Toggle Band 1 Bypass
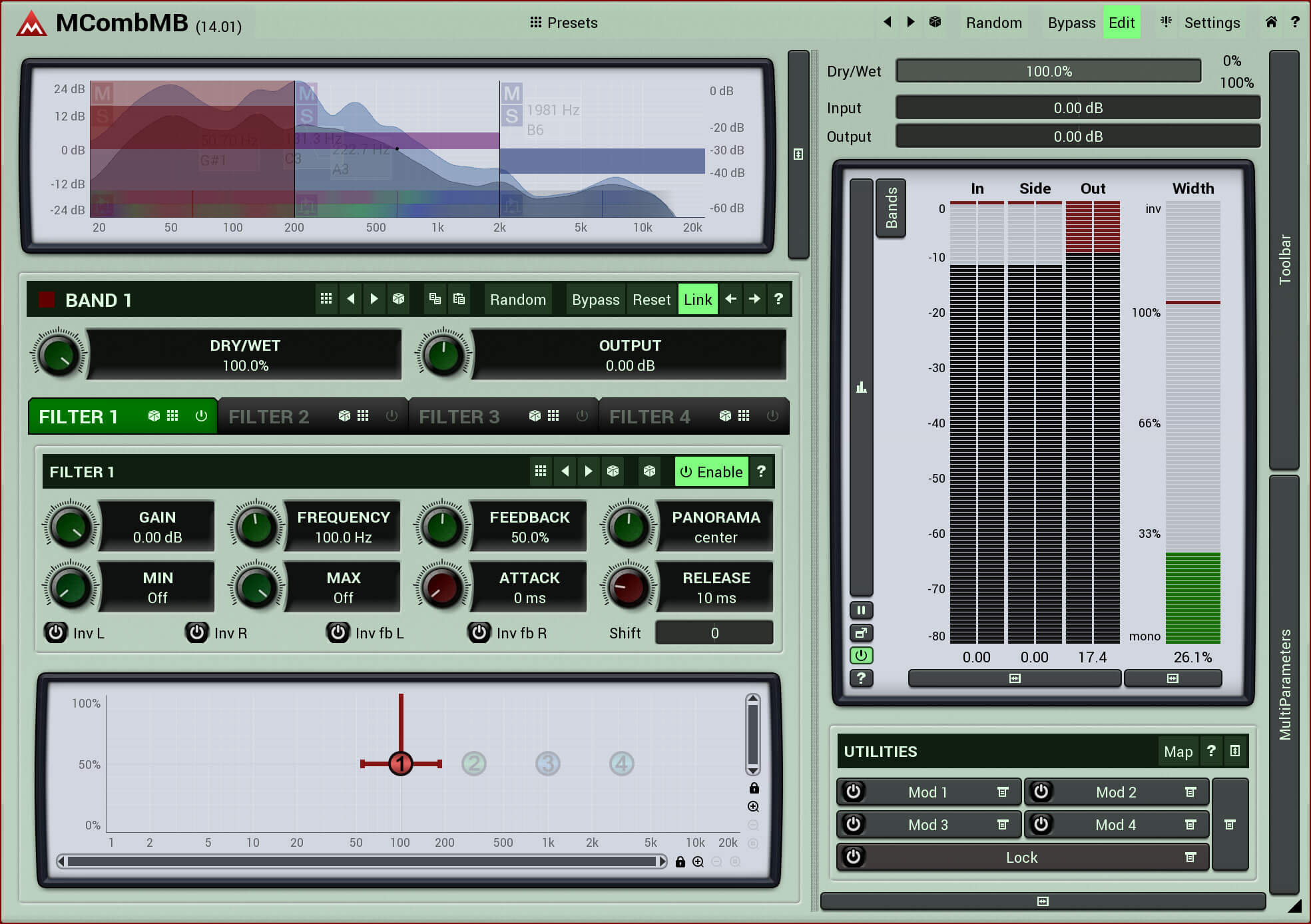This screenshot has width=1311, height=924. click(595, 300)
